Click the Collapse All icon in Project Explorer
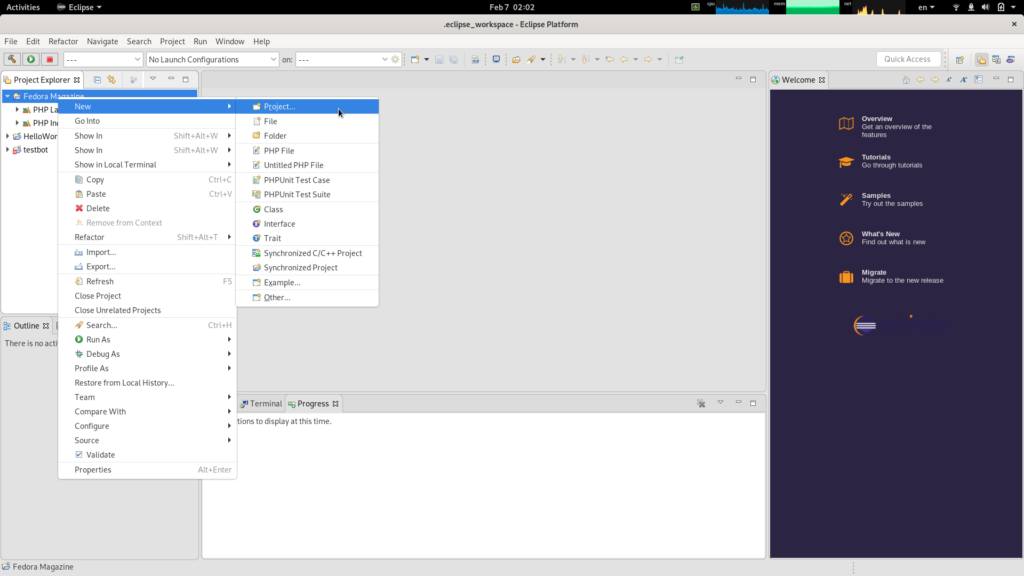The height and width of the screenshot is (576, 1024). tap(97, 79)
